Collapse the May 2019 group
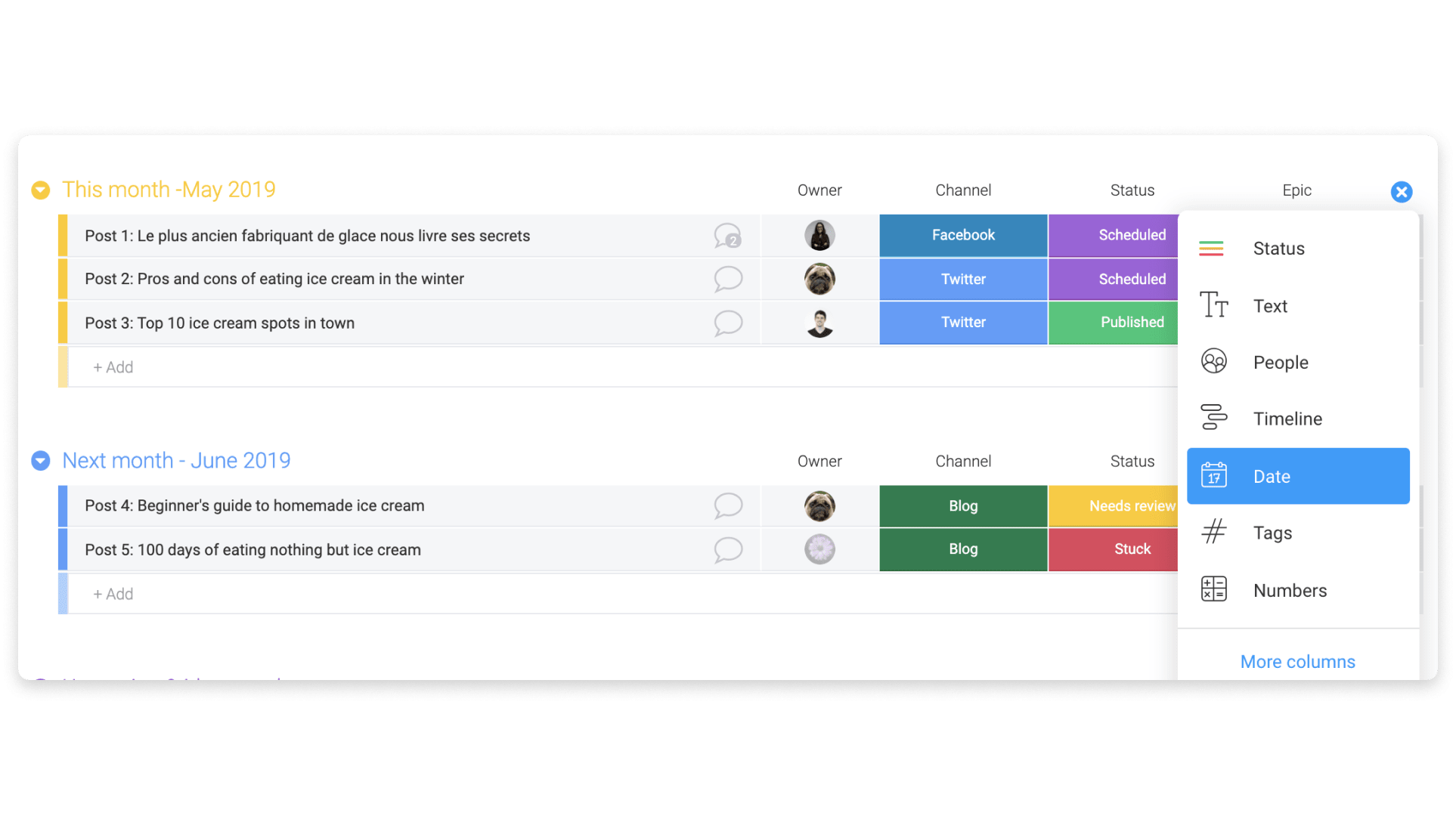The image size is (1456, 816). [x=40, y=190]
